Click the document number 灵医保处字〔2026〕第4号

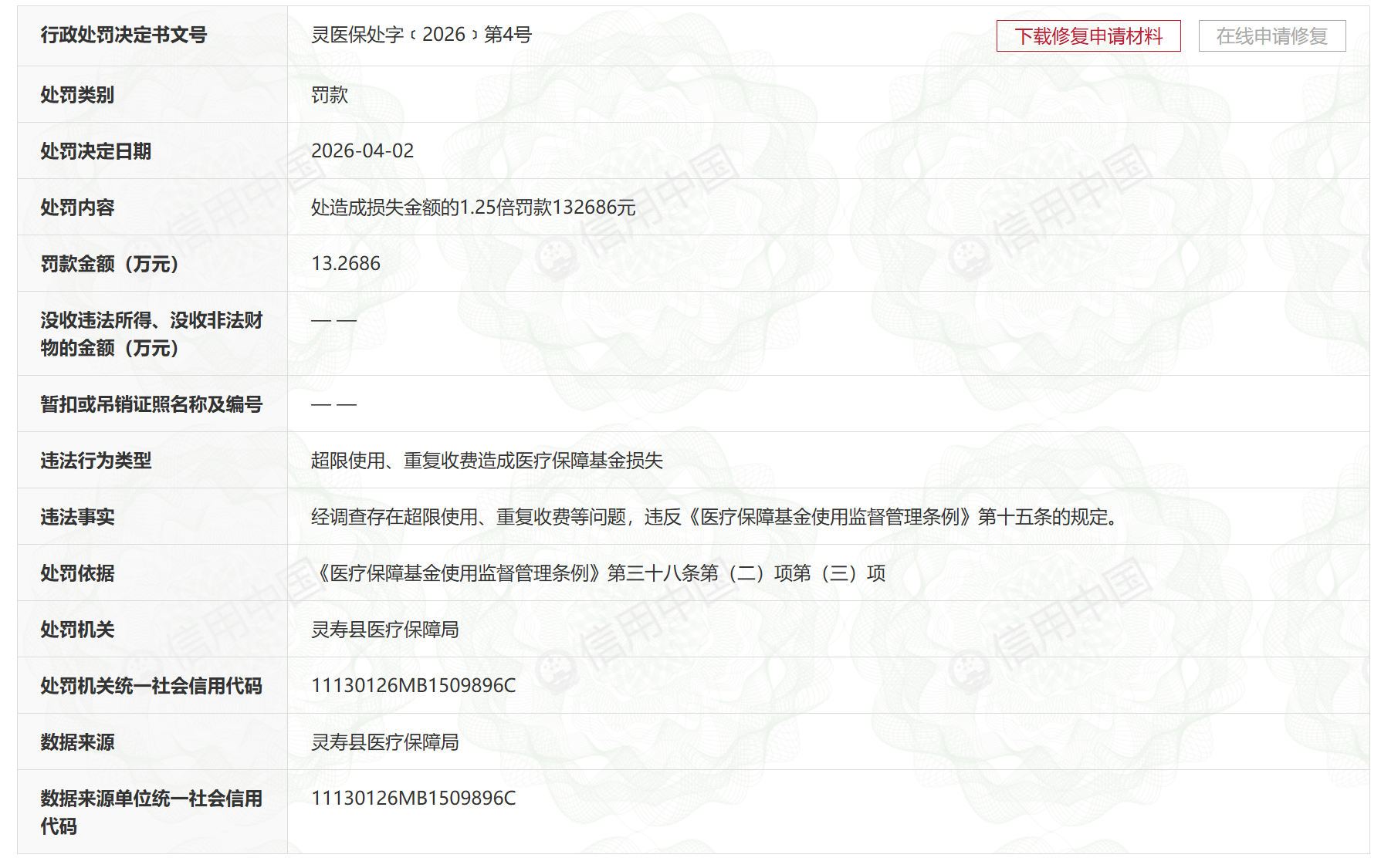(x=421, y=35)
